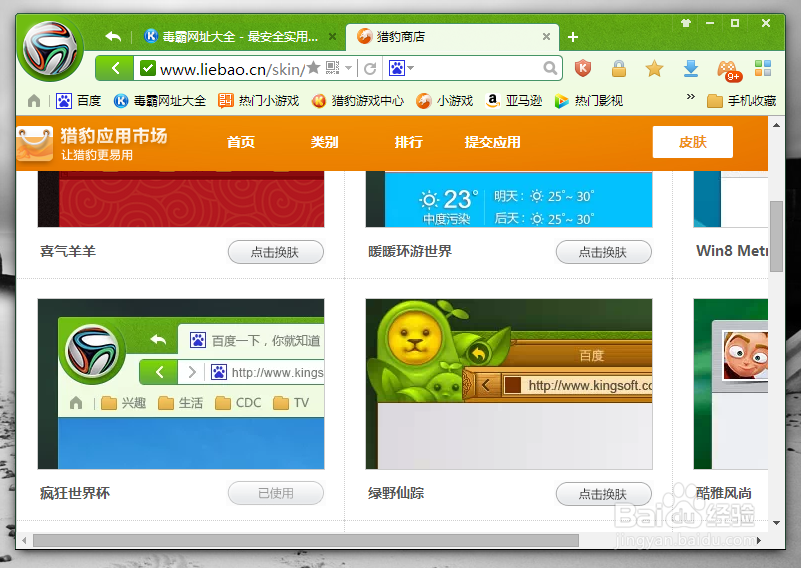
Task: Open the 百度 bookmark
Action: tap(79, 101)
